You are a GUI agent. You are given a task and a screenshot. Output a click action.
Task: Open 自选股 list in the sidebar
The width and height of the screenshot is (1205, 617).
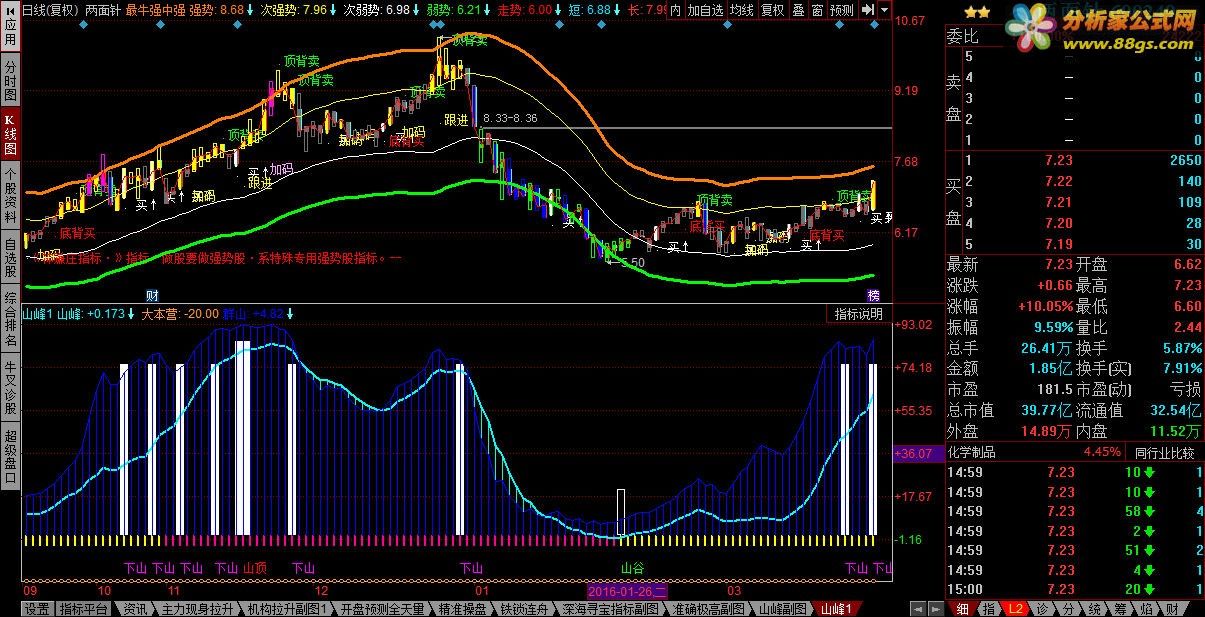[10, 257]
